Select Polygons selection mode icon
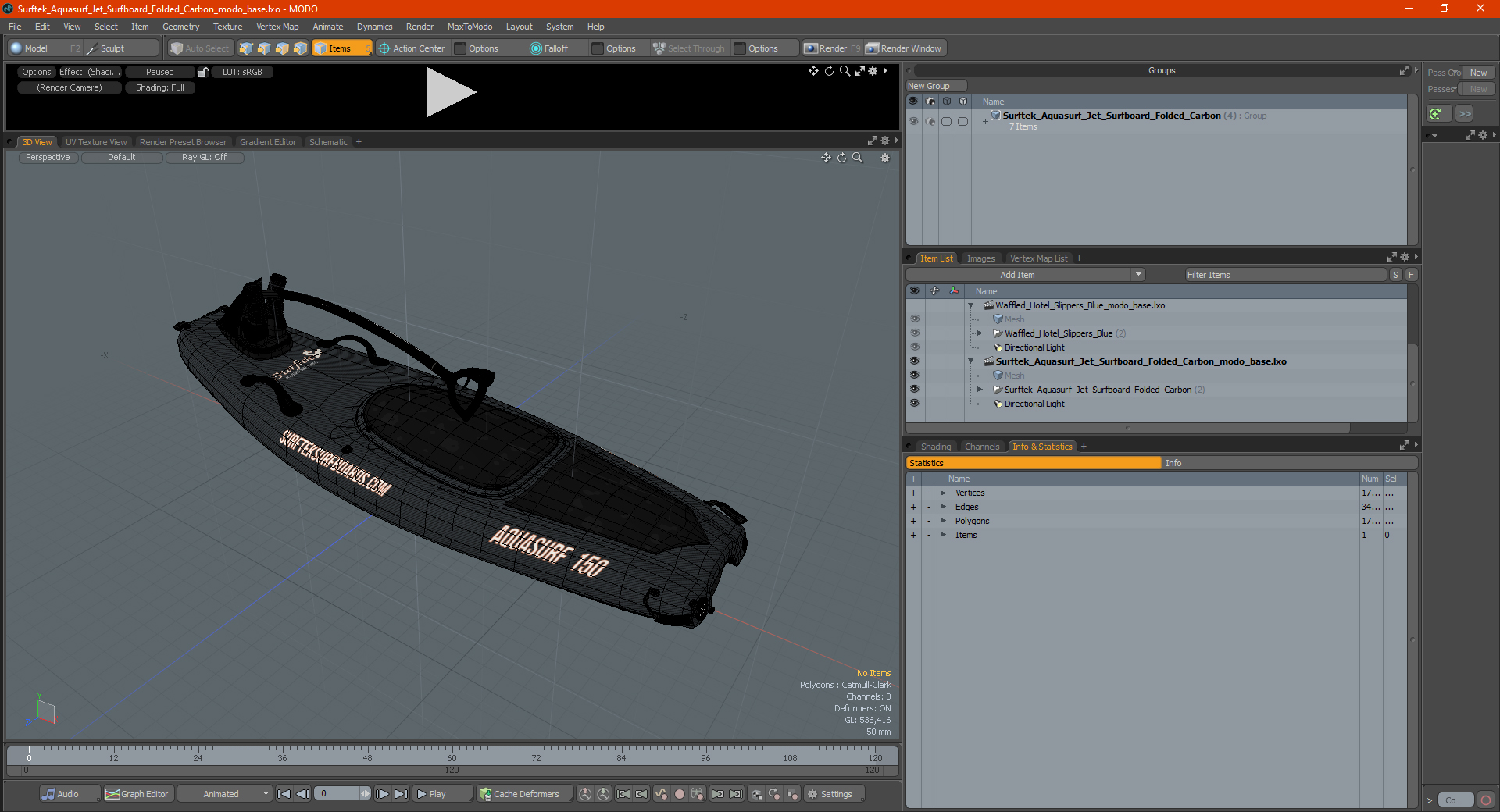 282,48
